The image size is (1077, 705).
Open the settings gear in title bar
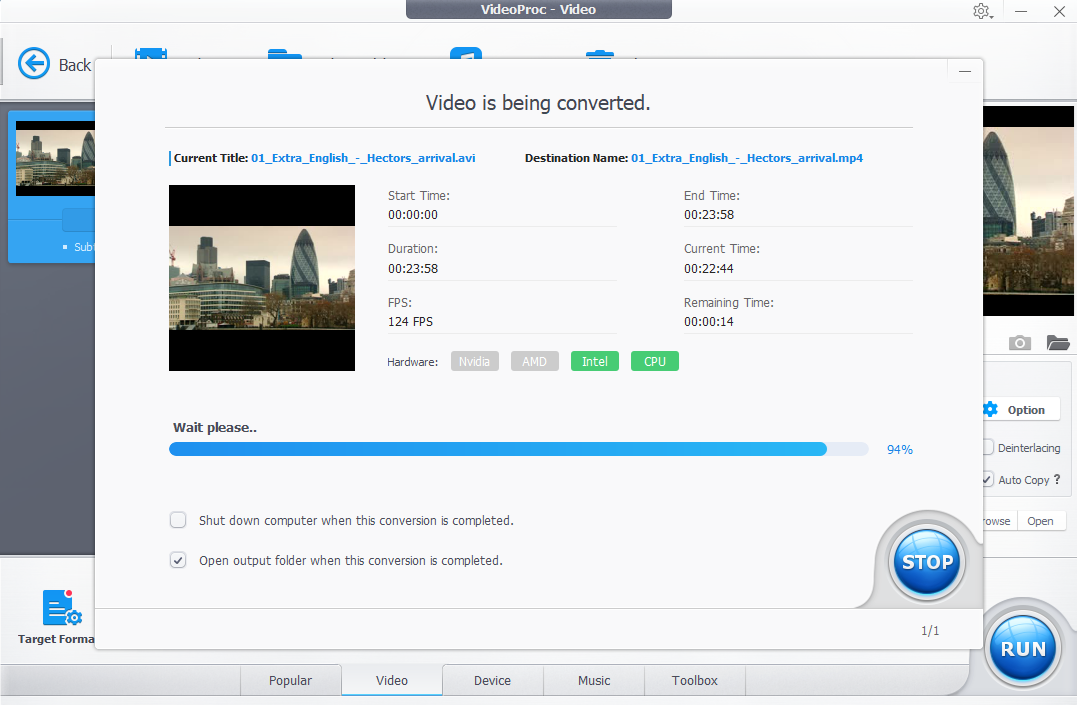pyautogui.click(x=980, y=11)
